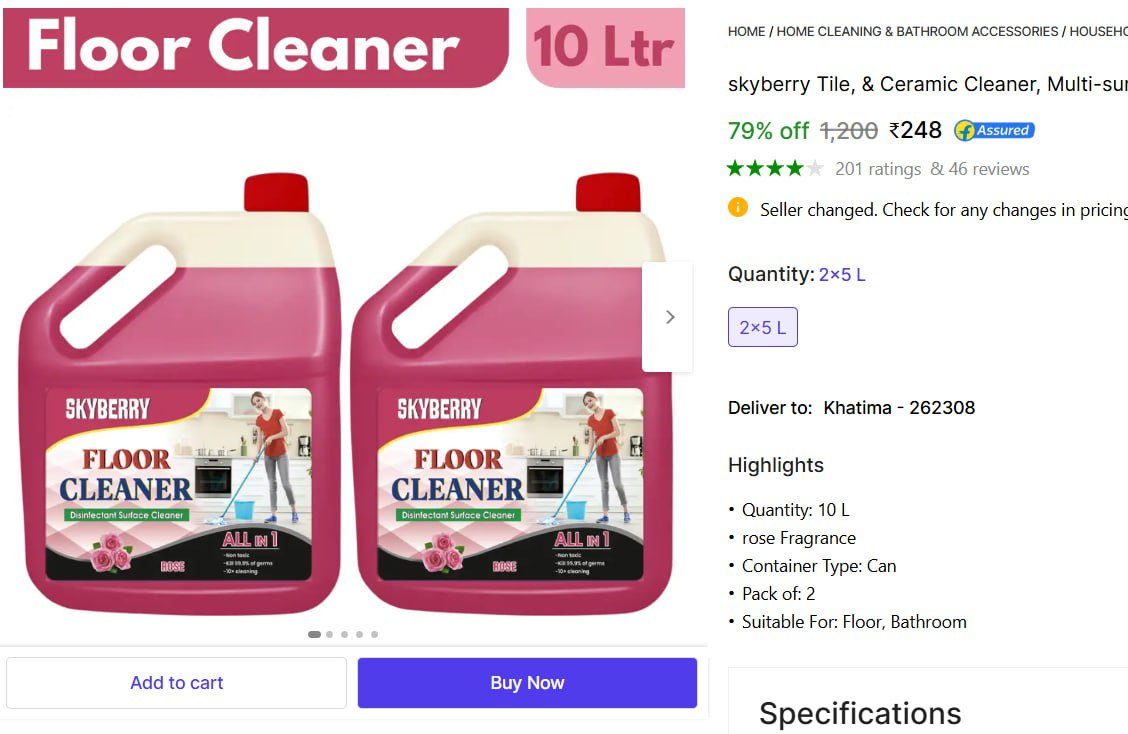Open Home Cleaning & Bathroom Accessories breadcrumb
The image size is (1128, 734).
pos(917,32)
